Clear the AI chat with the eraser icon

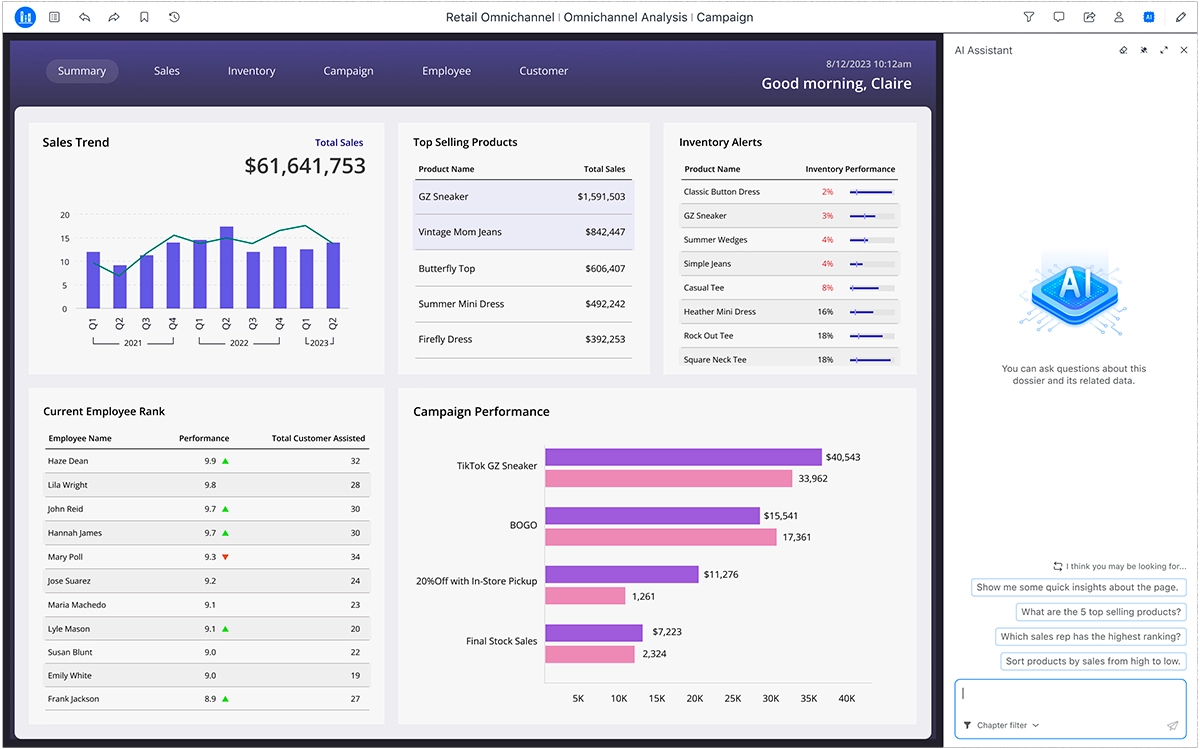pos(1123,50)
